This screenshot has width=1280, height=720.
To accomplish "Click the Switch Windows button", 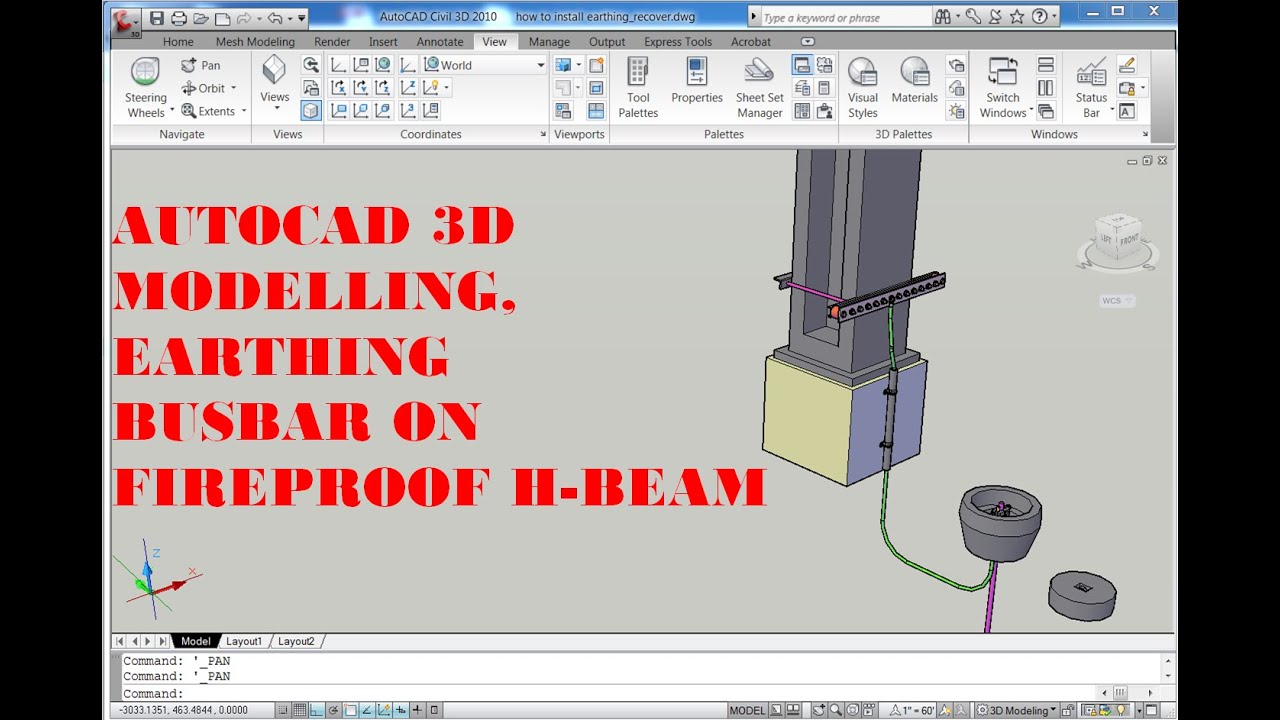I will pyautogui.click(x=1003, y=88).
